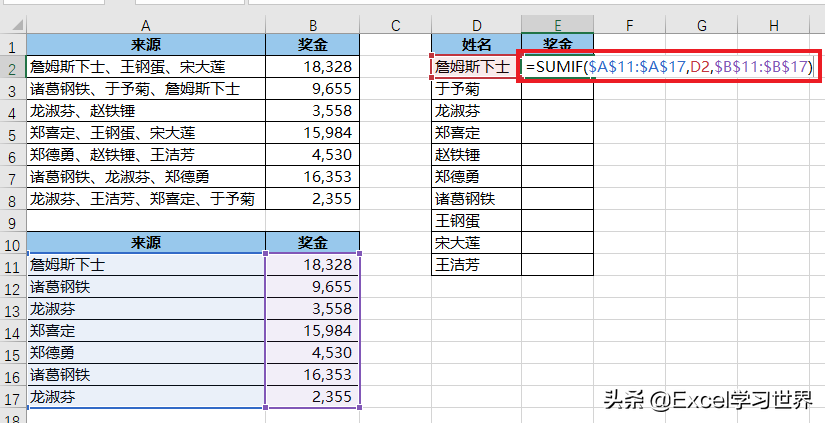This screenshot has height=423, width=825.
Task: Click 王钢蛋 in column D
Action: click(477, 221)
